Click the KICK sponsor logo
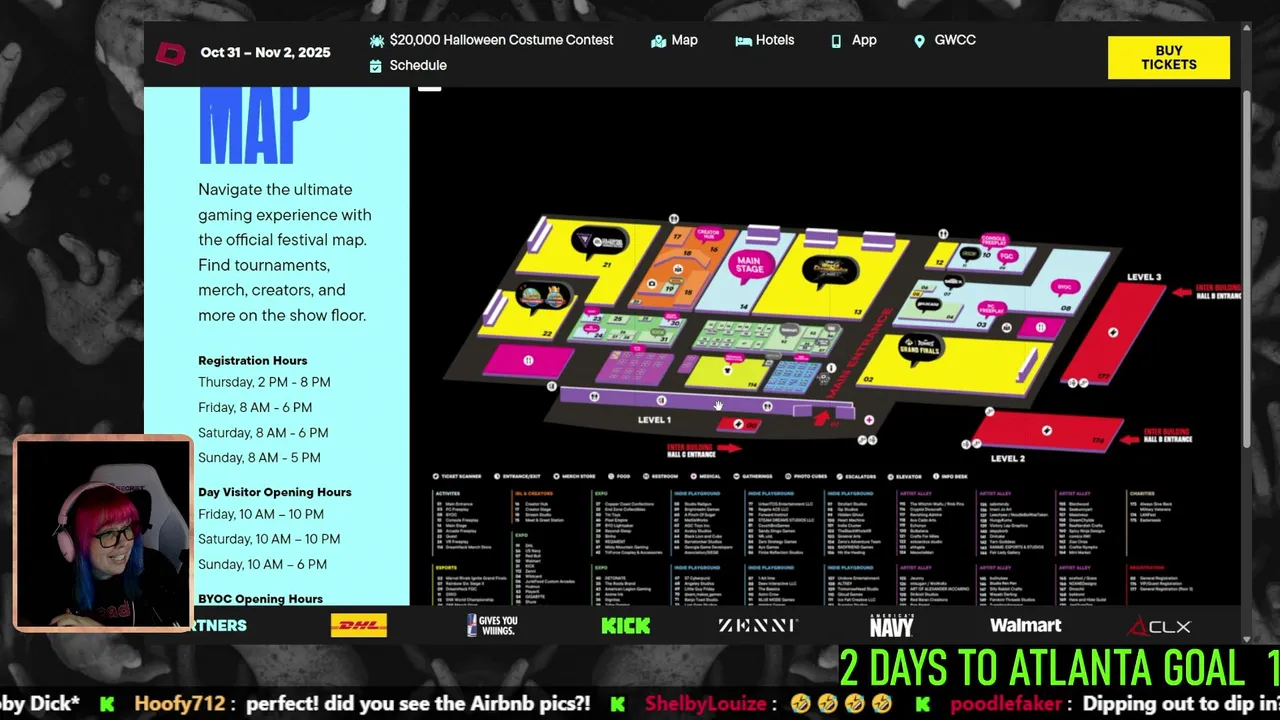This screenshot has height=720, width=1280. point(626,626)
